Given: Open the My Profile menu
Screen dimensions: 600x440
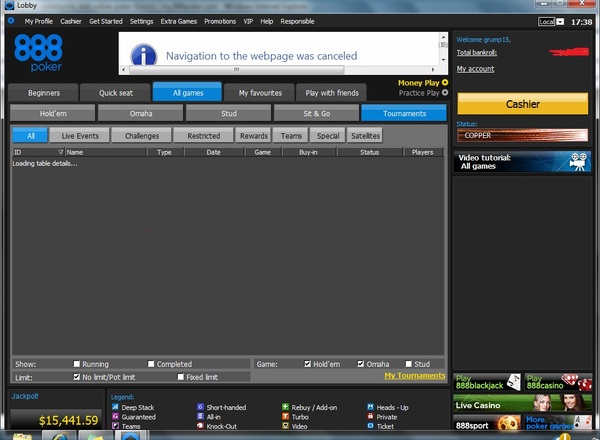Looking at the screenshot, I should click(39, 21).
